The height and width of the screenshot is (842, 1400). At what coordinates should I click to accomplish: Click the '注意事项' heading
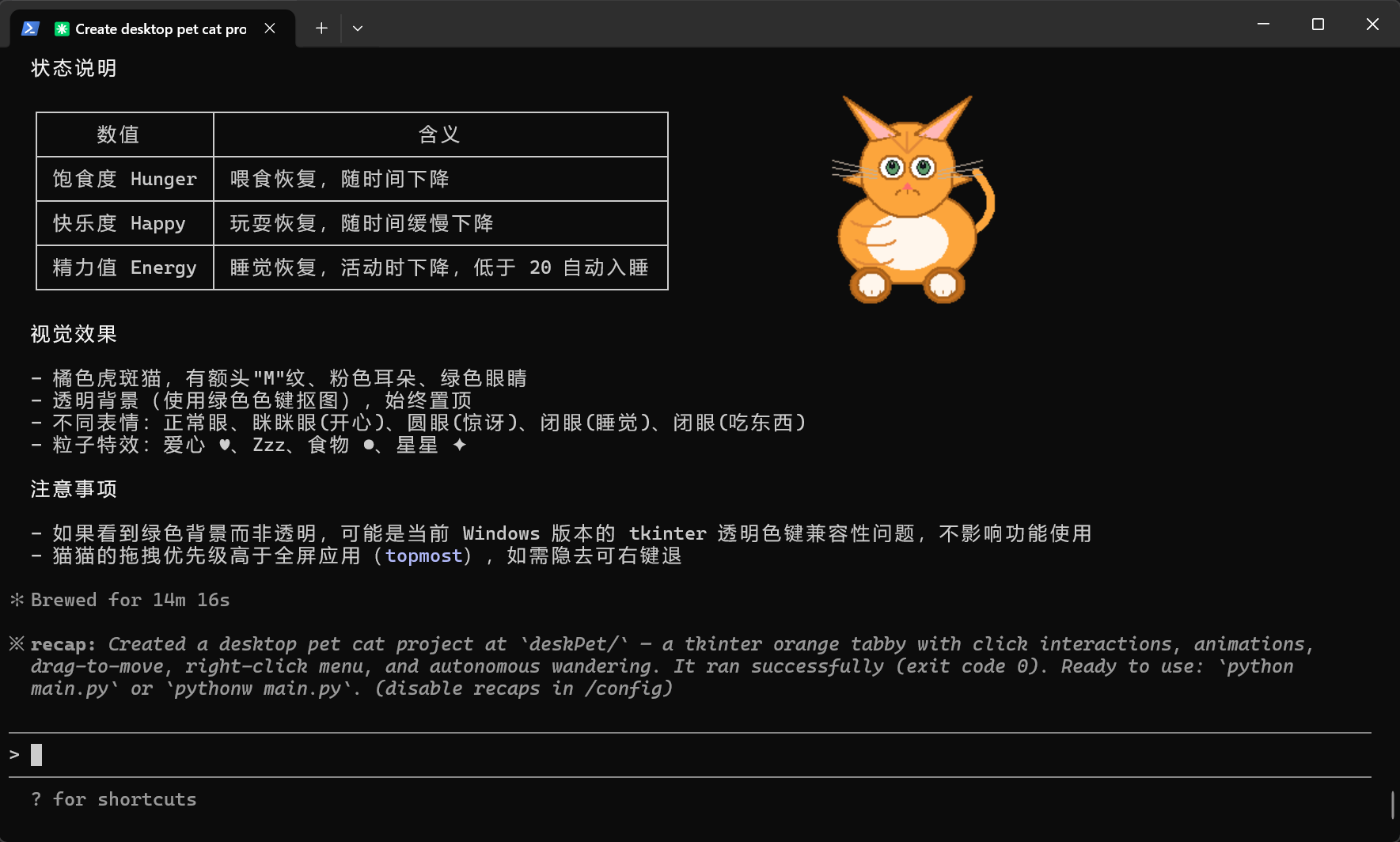pyautogui.click(x=74, y=489)
